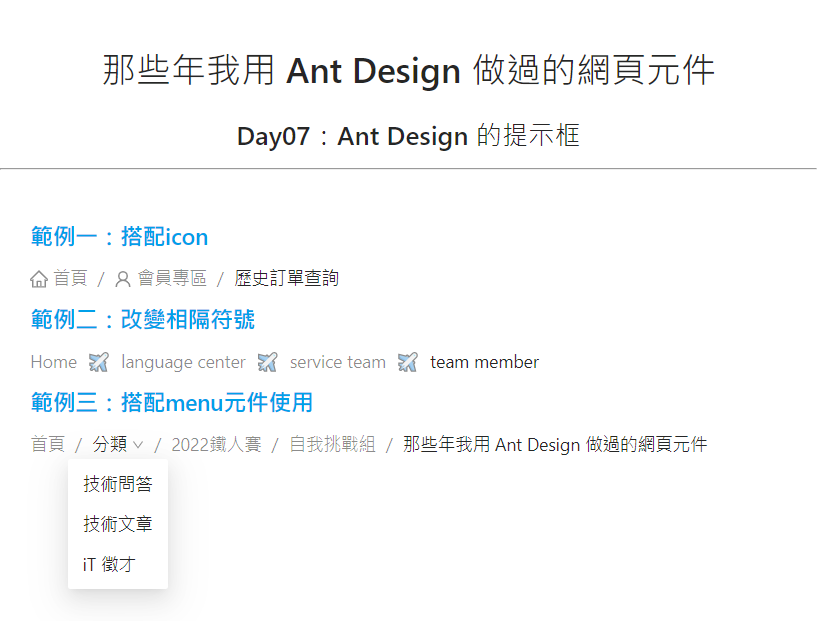Viewport: 817px width, 621px height.
Task: Open the 自我挑戰組 breadcrumb
Action: (332, 444)
